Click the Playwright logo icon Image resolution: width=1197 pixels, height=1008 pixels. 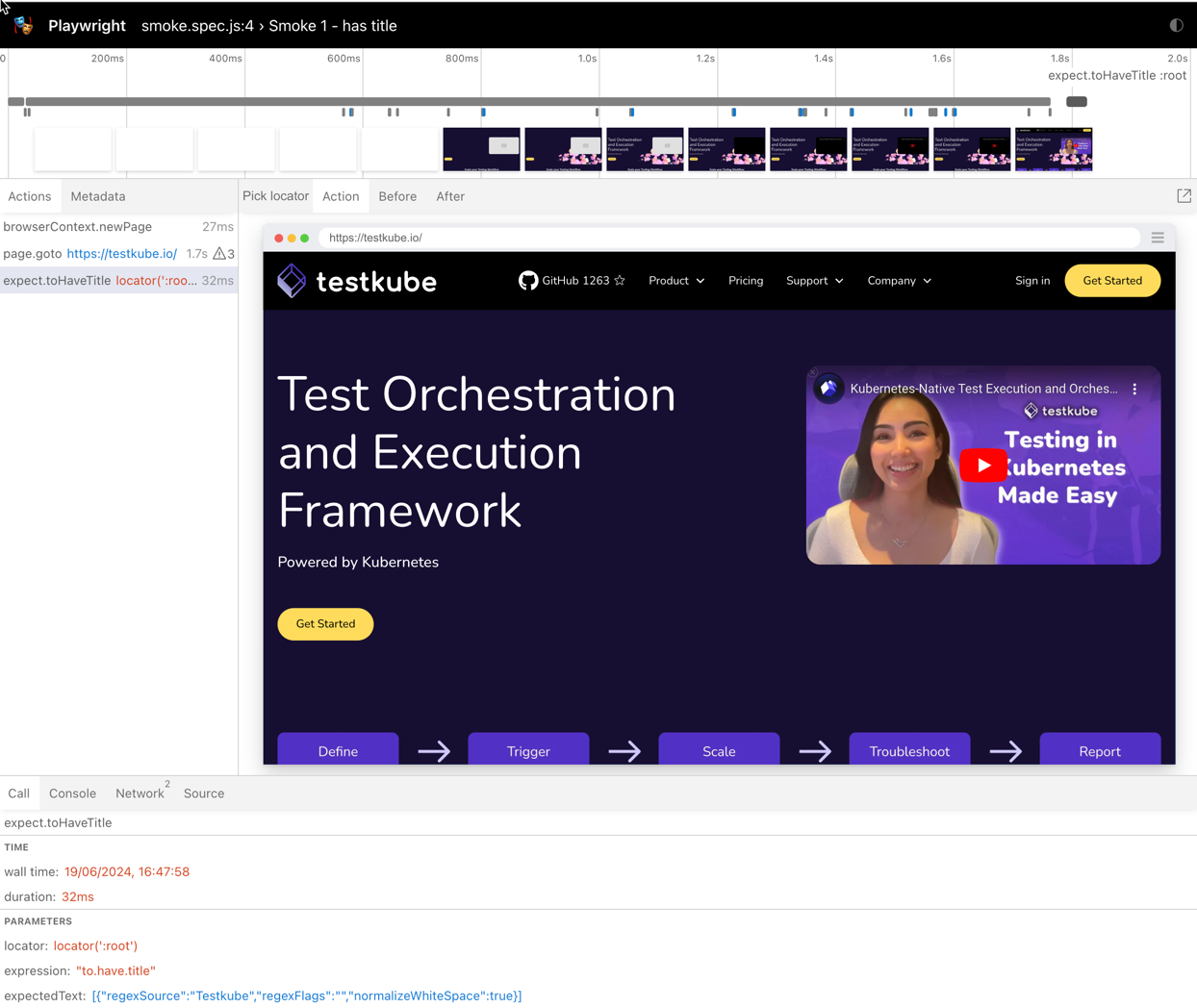tap(24, 26)
